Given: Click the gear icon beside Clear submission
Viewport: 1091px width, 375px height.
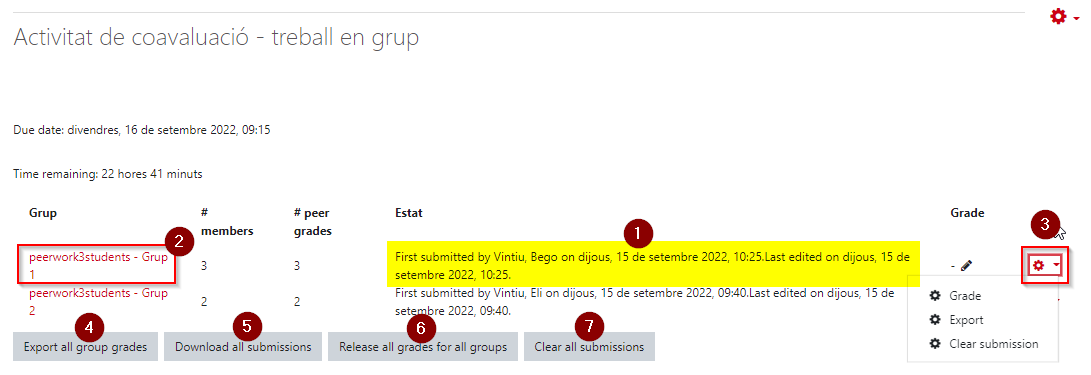Looking at the screenshot, I should pyautogui.click(x=936, y=344).
